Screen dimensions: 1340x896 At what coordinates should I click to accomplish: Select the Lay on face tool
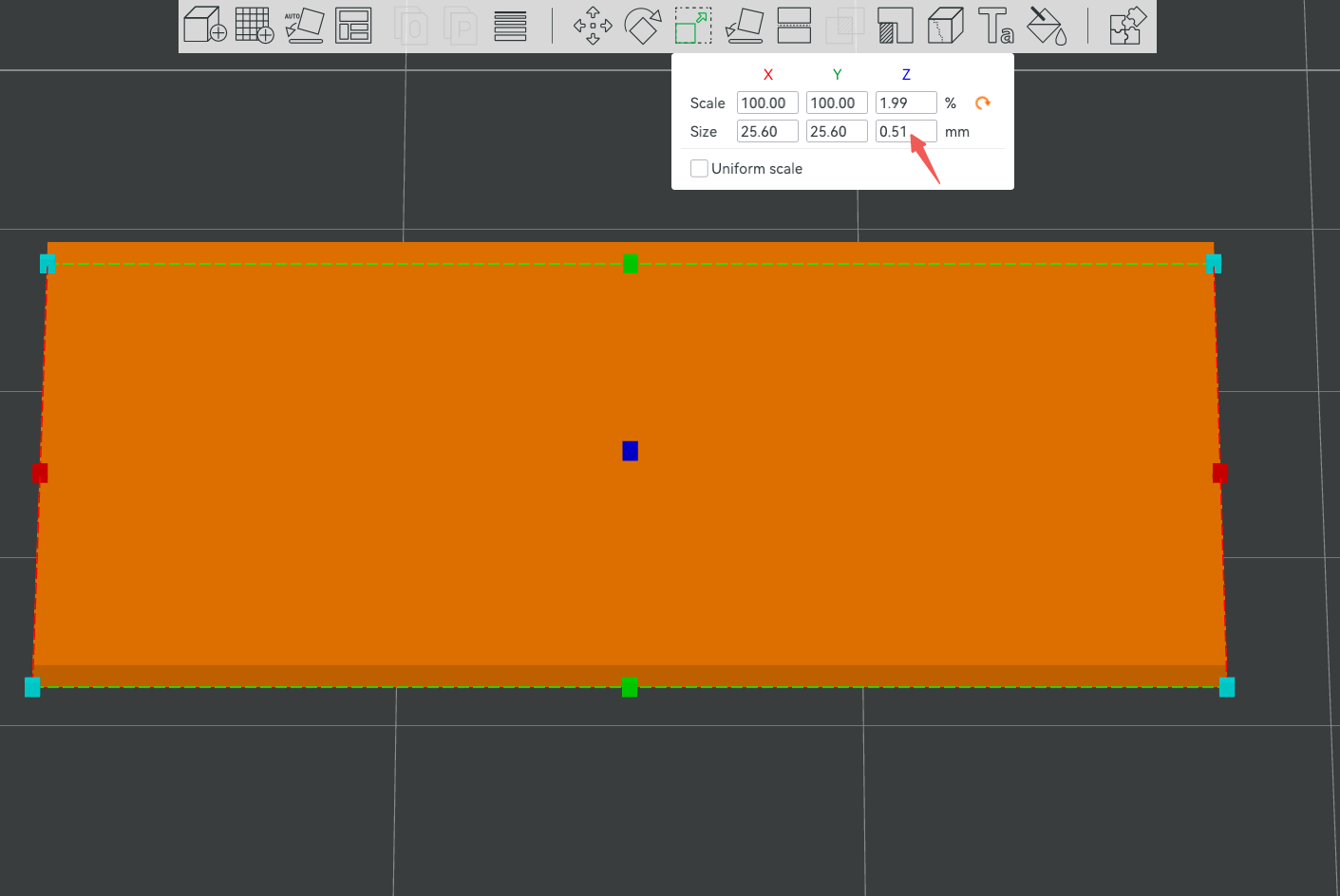click(x=745, y=26)
